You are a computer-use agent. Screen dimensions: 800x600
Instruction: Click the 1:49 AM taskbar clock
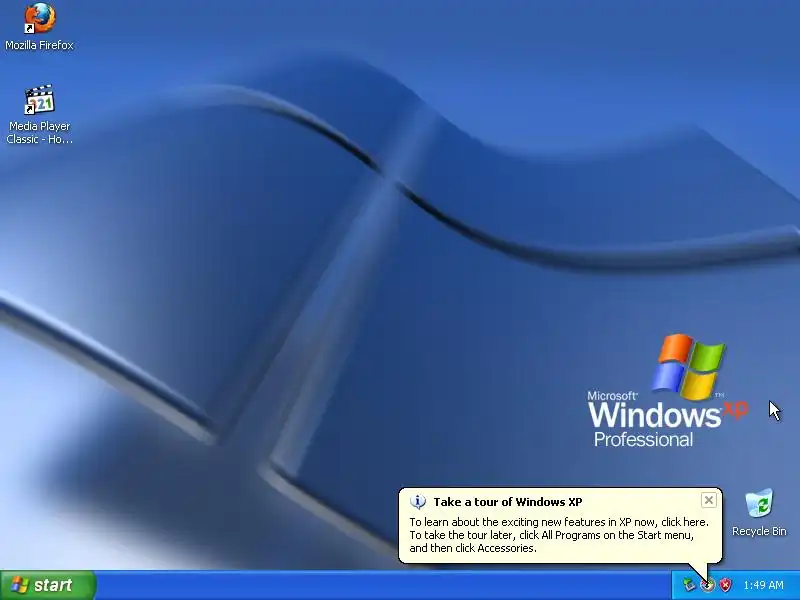click(x=763, y=585)
